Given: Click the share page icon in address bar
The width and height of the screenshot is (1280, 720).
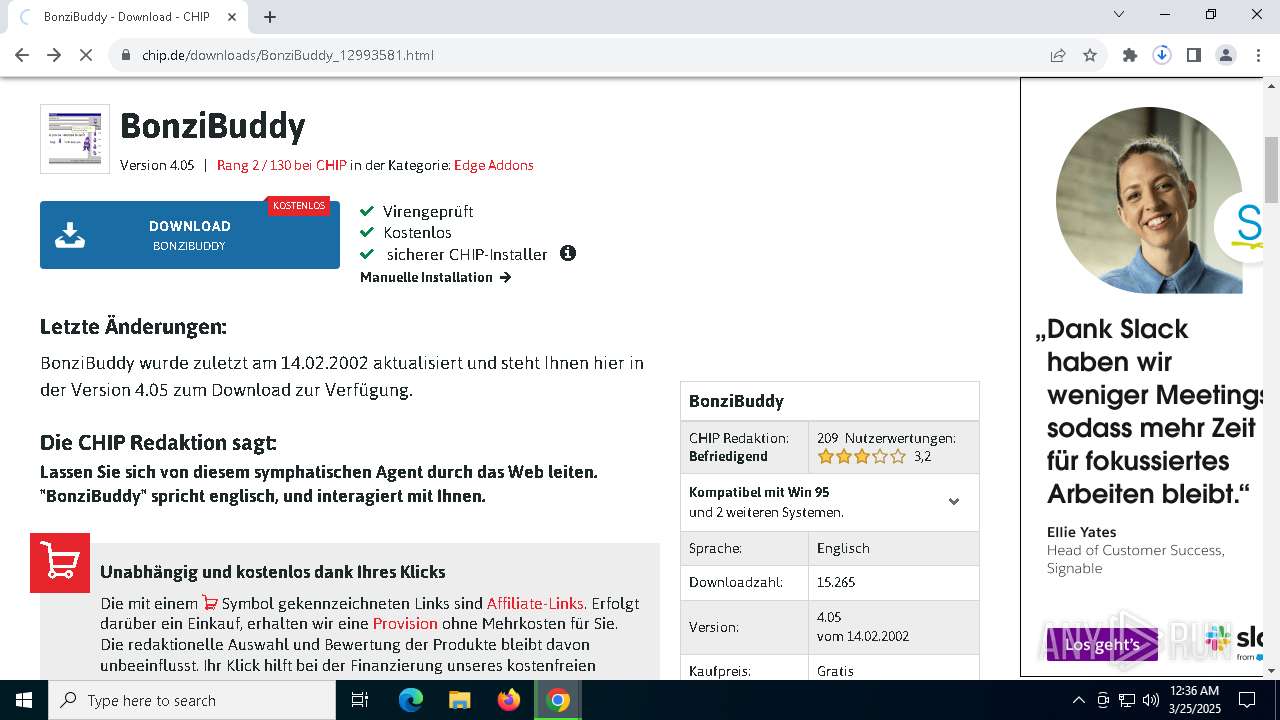Looking at the screenshot, I should click(1058, 55).
